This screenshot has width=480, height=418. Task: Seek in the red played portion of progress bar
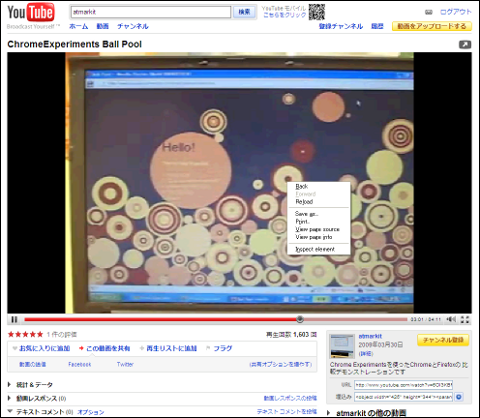pos(160,319)
